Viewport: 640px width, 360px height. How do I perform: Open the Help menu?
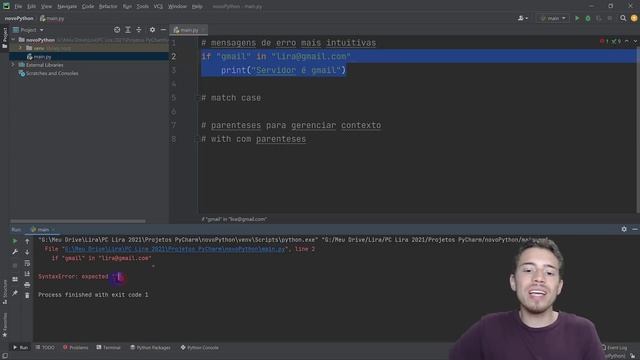(197, 7)
